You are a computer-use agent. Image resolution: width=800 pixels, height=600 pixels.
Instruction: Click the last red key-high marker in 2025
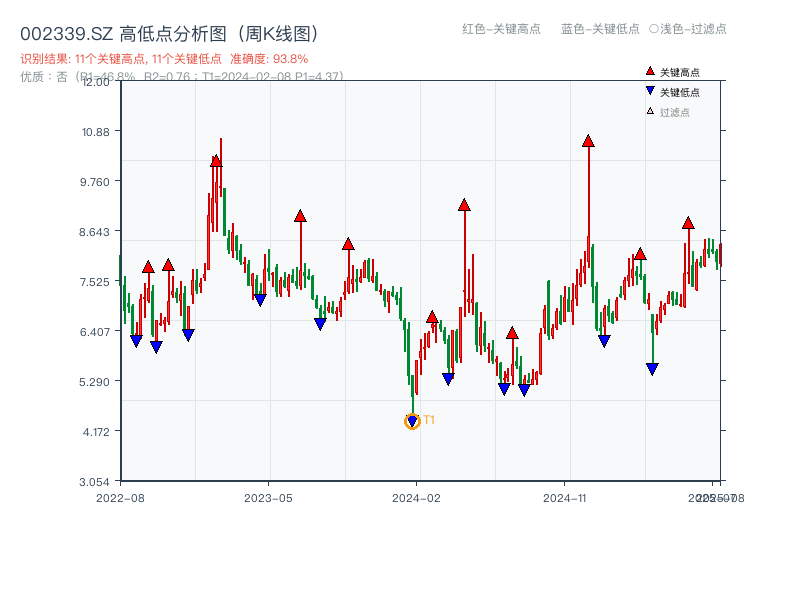pyautogui.click(x=688, y=223)
